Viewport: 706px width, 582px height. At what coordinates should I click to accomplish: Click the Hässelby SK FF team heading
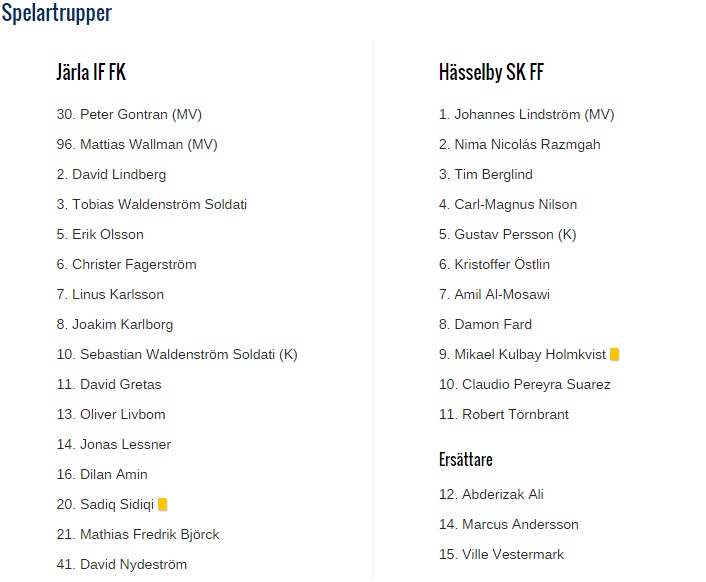pyautogui.click(x=491, y=72)
